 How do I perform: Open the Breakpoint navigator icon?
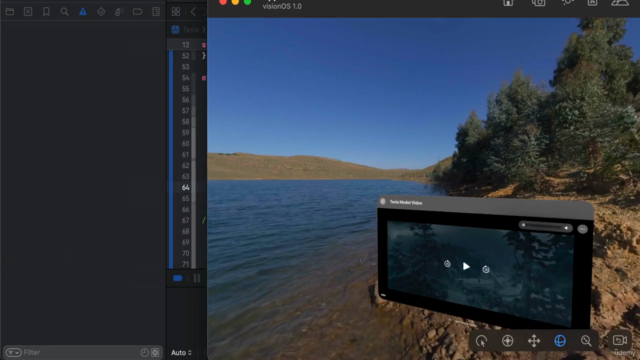(138, 11)
